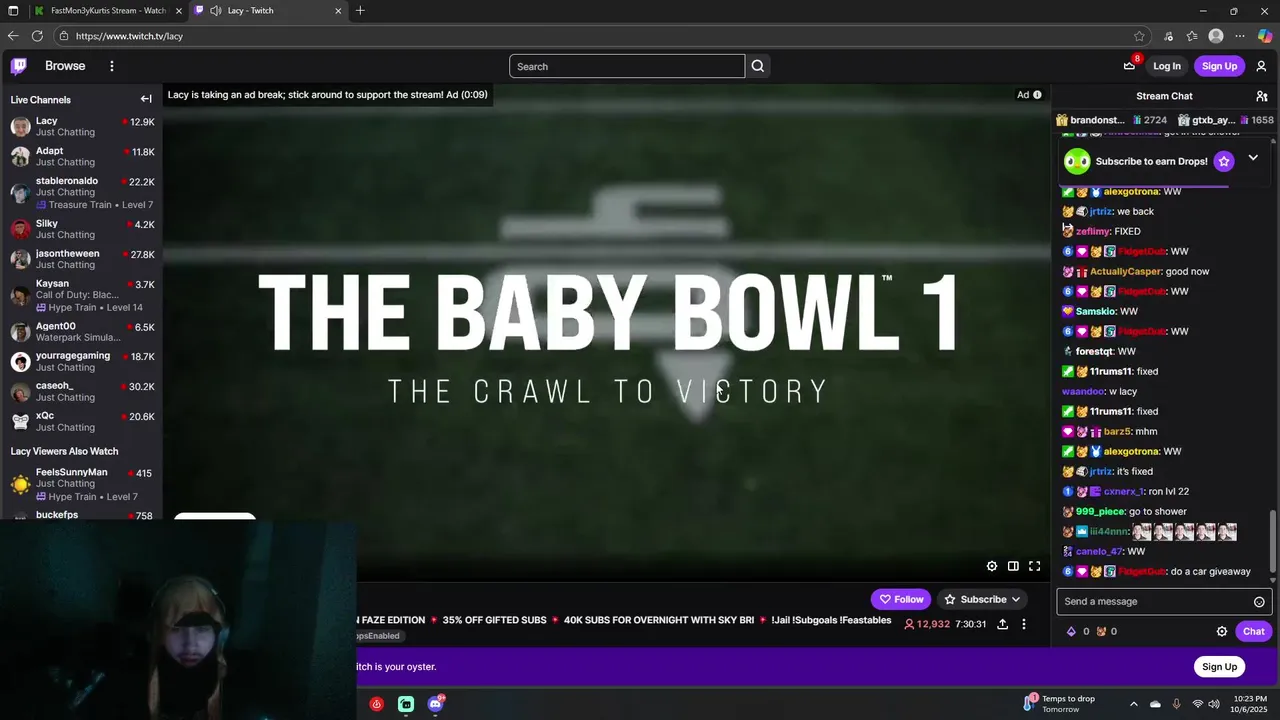The image size is (1280, 720).
Task: Select the Lacy - Twitch tab
Action: click(268, 11)
